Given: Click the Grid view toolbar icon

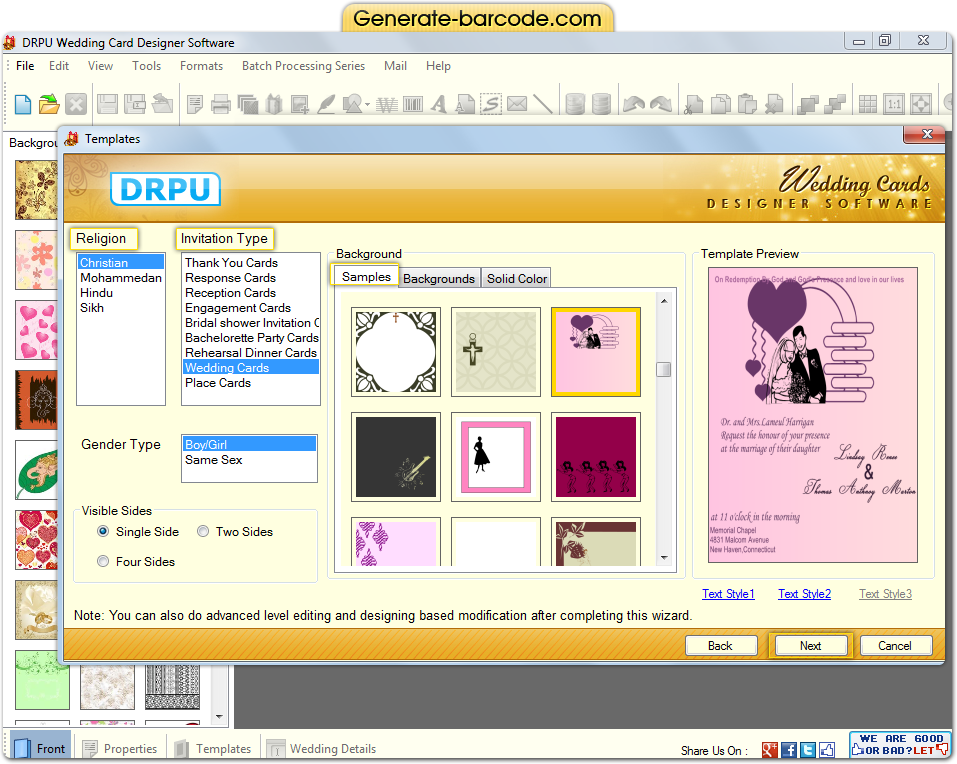Looking at the screenshot, I should coord(868,104).
